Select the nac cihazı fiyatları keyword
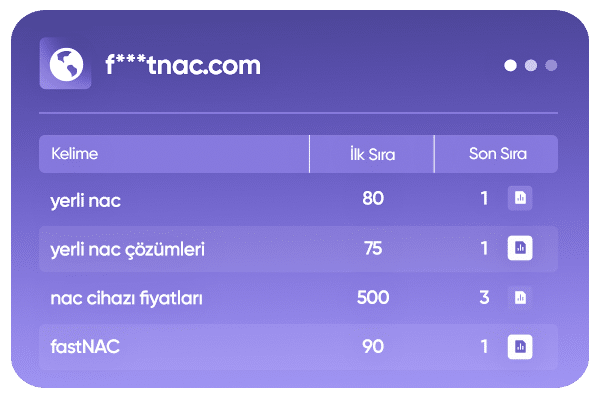The height and width of the screenshot is (400, 600). click(x=128, y=297)
